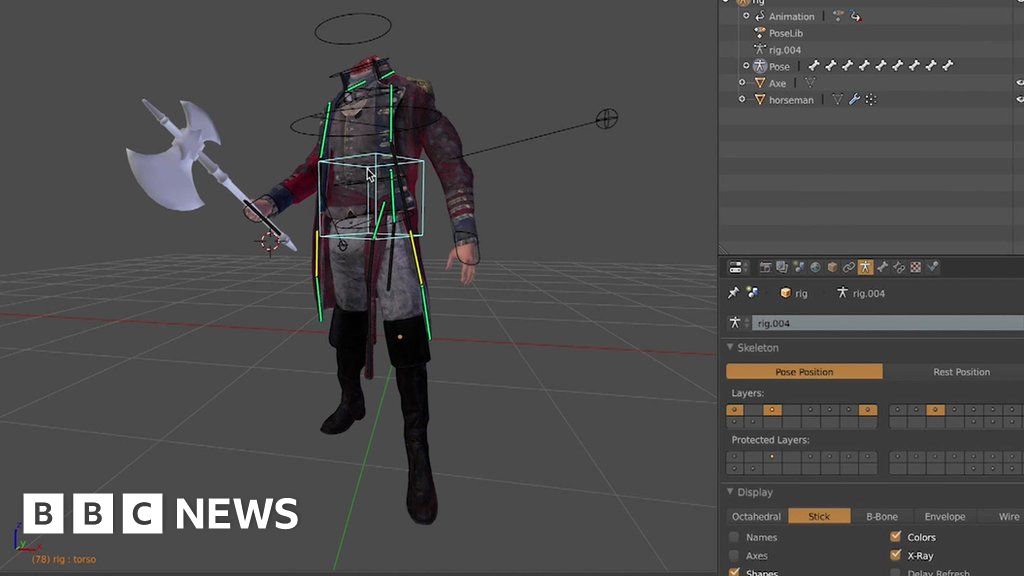Image resolution: width=1024 pixels, height=576 pixels.
Task: Choose B-Bone display type
Action: pyautogui.click(x=881, y=517)
